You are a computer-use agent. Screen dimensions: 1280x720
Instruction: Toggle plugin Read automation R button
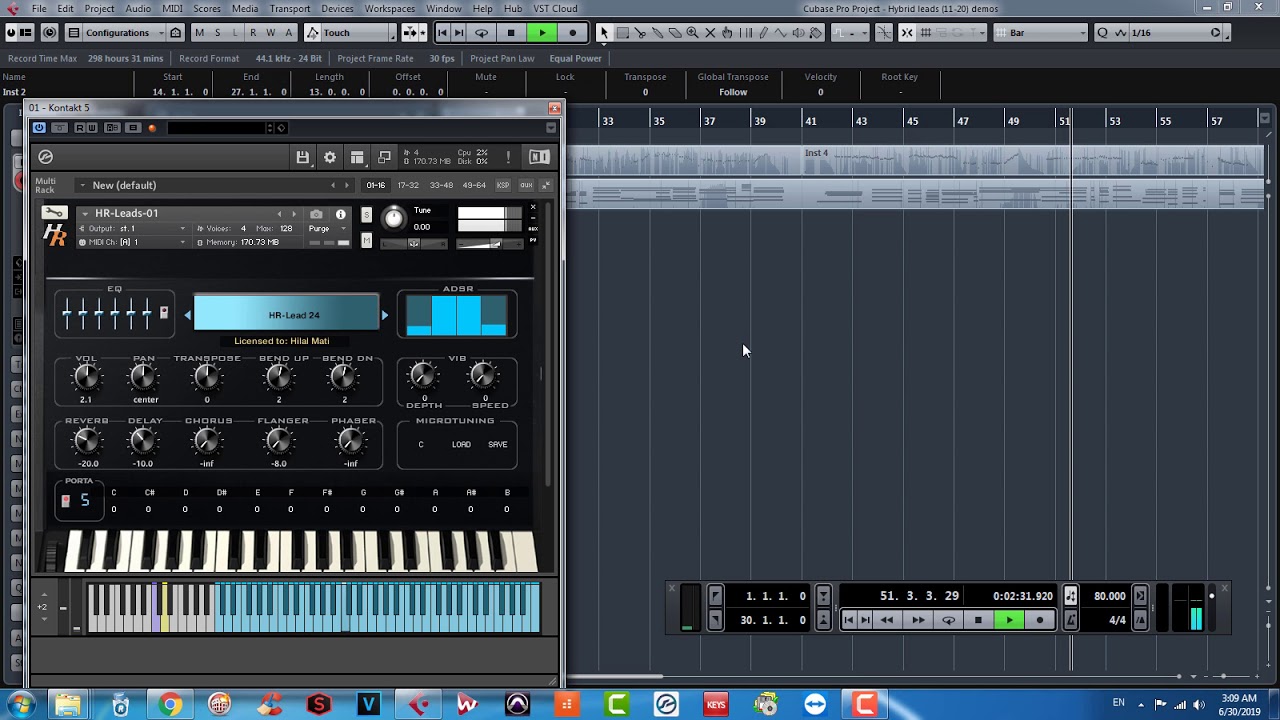pos(79,128)
